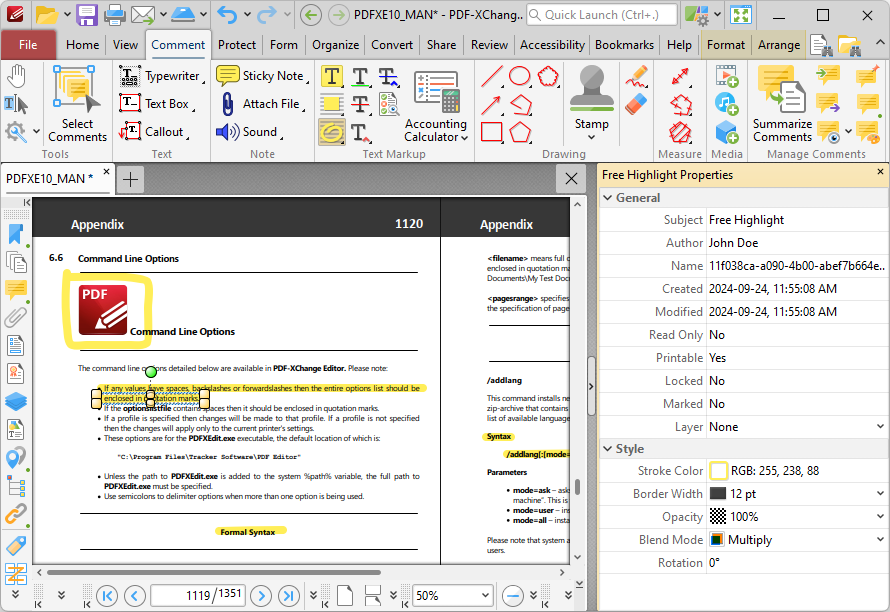Image resolution: width=890 pixels, height=612 pixels.
Task: Open the Layer dropdown
Action: click(880, 426)
